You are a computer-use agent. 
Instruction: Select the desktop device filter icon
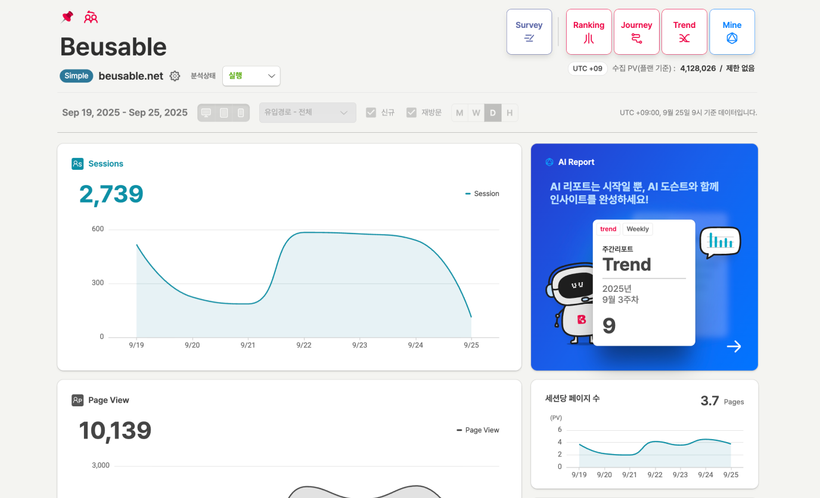pos(206,113)
